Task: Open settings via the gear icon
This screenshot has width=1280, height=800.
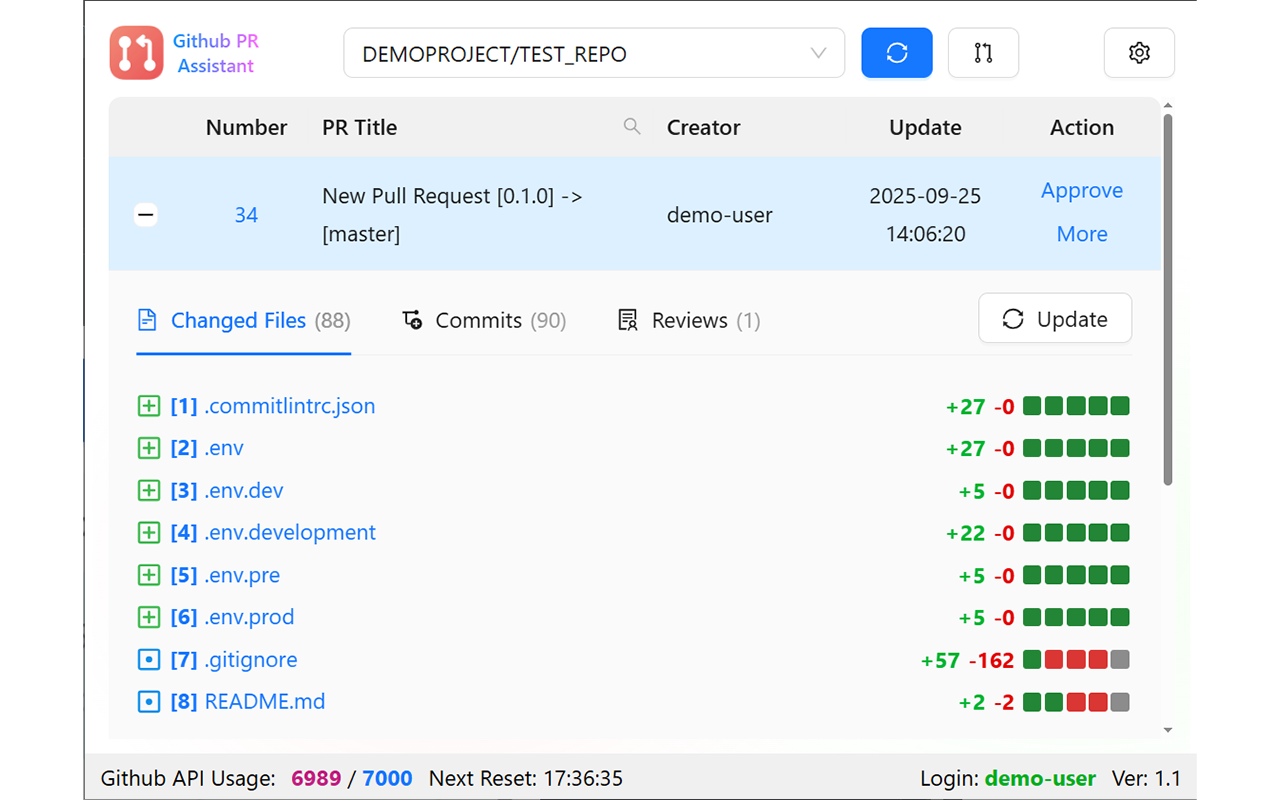Action: (x=1139, y=53)
